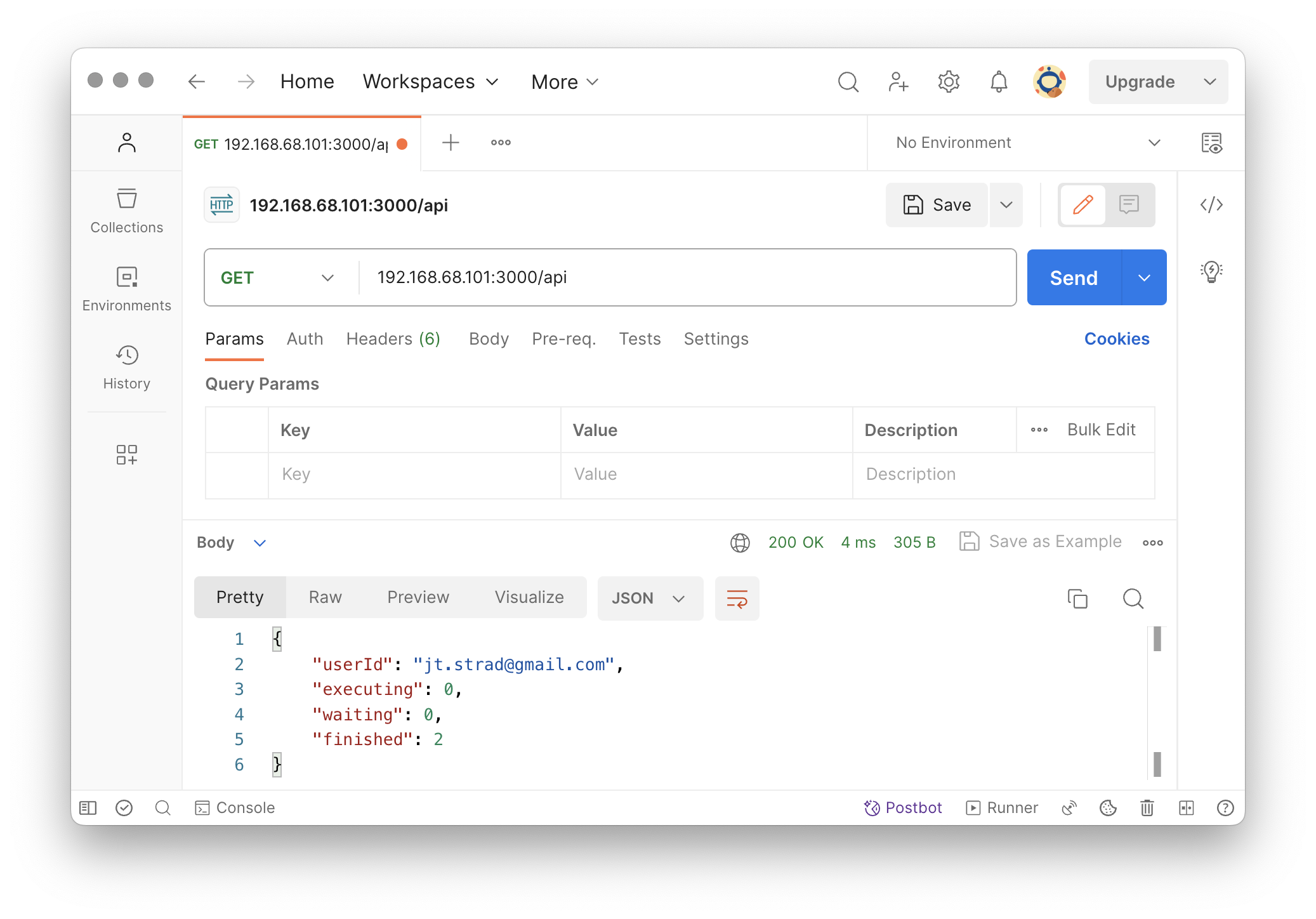
Task: Open Postbot assistant
Action: (902, 807)
